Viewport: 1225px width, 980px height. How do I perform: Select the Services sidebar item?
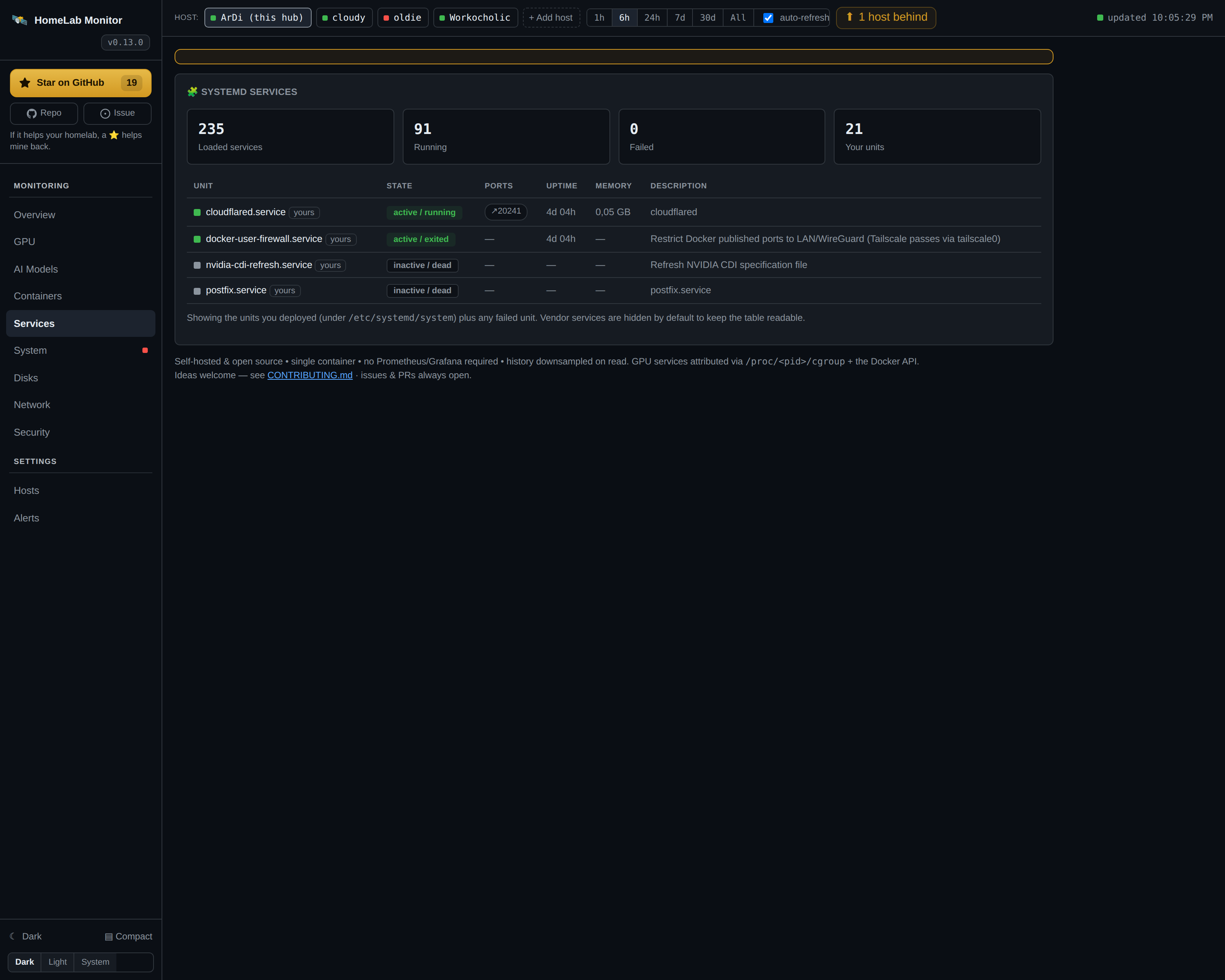[x=81, y=323]
